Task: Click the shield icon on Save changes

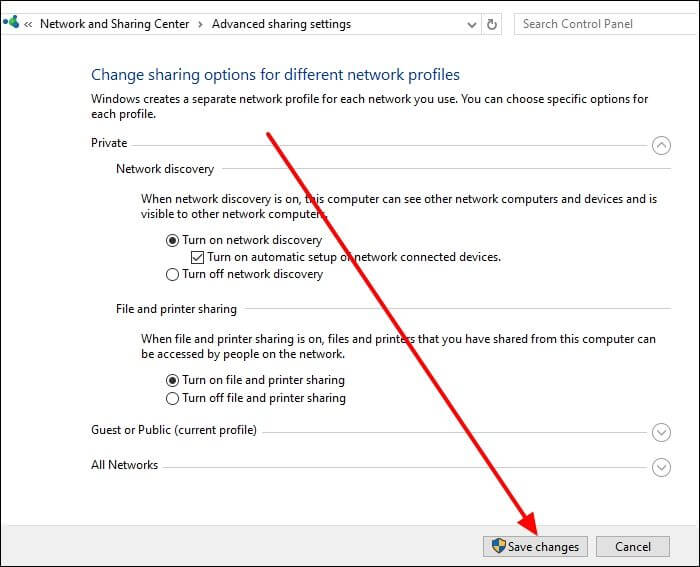Action: [497, 546]
